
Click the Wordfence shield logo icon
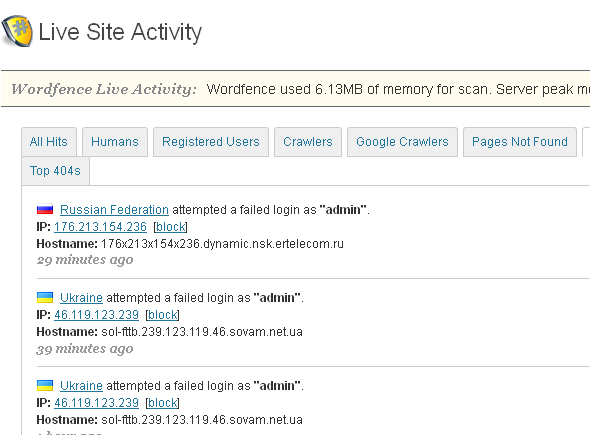(17, 31)
